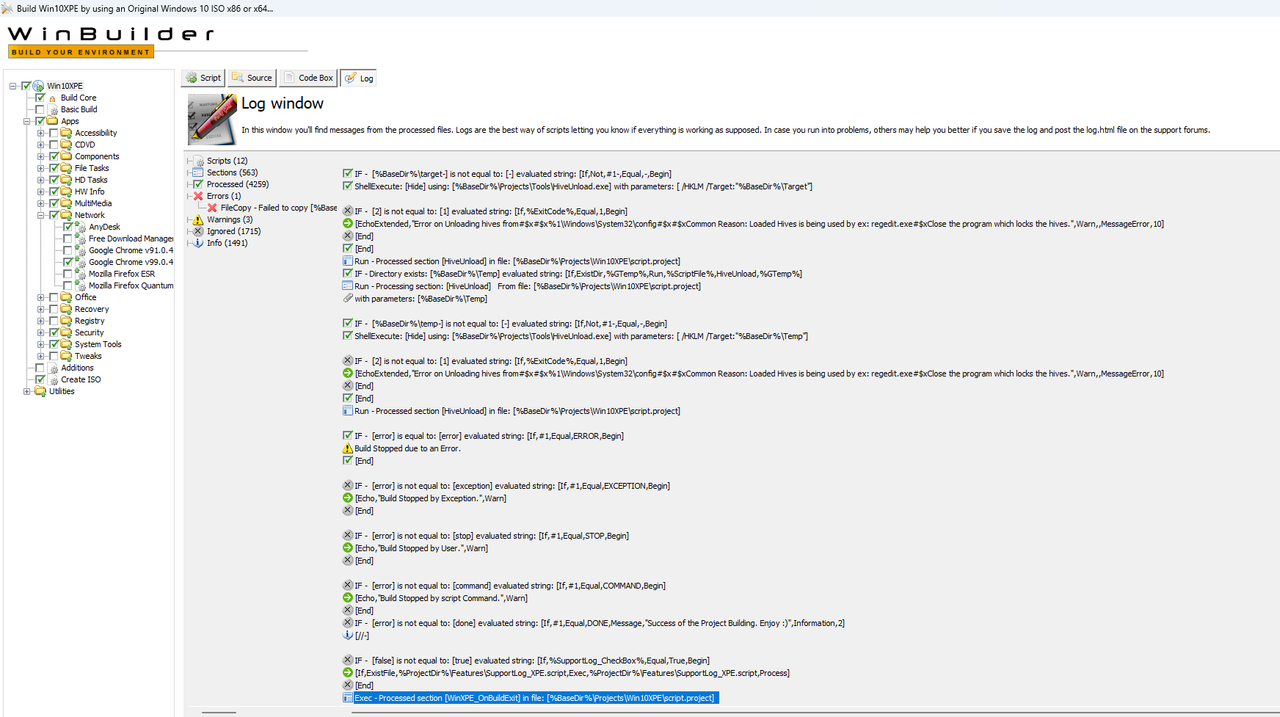Click the Additions script icon
1280x717 pixels.
pyautogui.click(x=52, y=368)
